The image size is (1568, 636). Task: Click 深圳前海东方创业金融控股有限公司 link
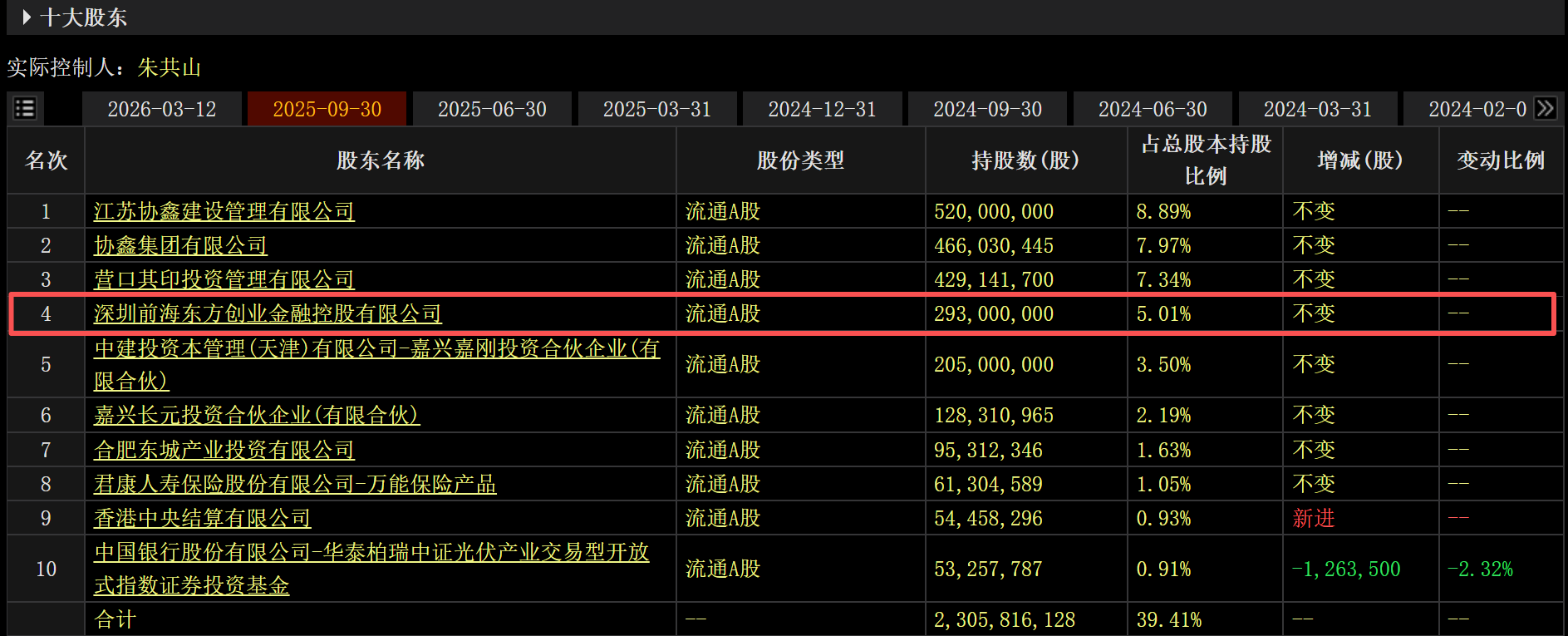(x=268, y=313)
